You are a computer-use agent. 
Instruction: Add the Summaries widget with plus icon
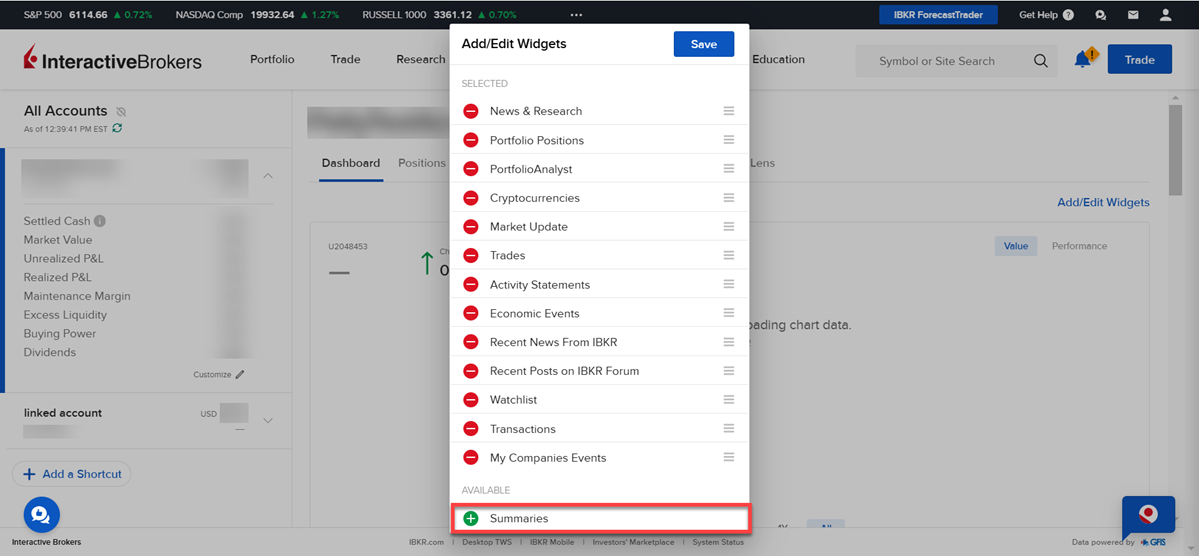click(471, 519)
